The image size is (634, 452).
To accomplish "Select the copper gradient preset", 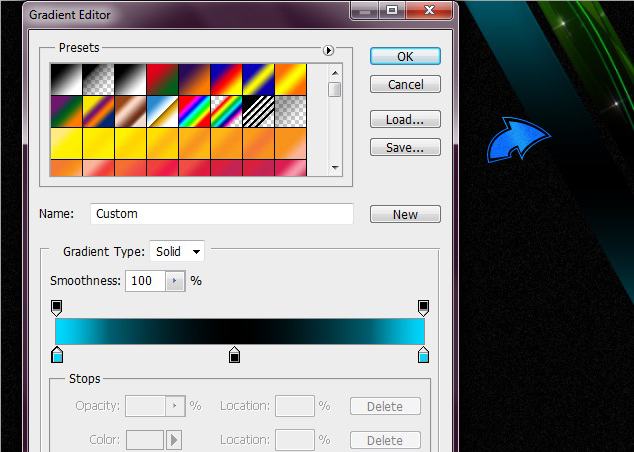I will (x=130, y=110).
